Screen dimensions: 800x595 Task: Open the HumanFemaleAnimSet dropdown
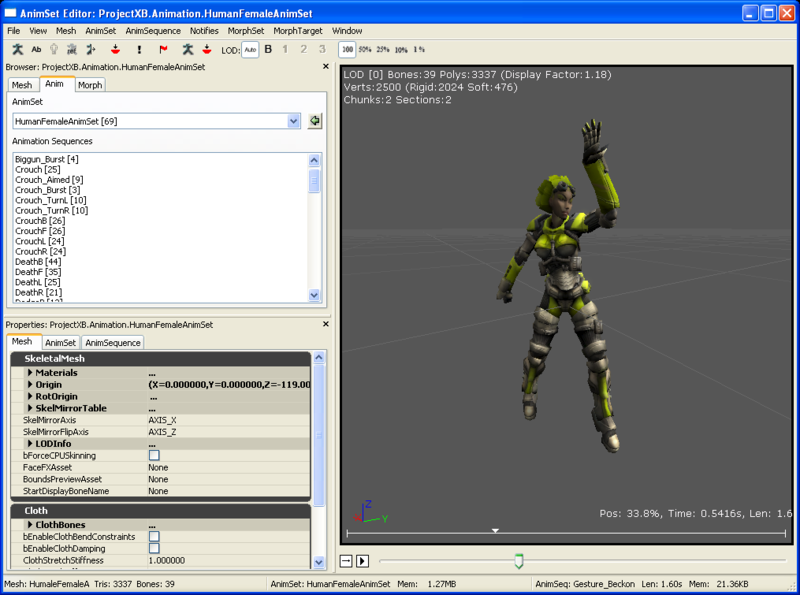click(293, 120)
